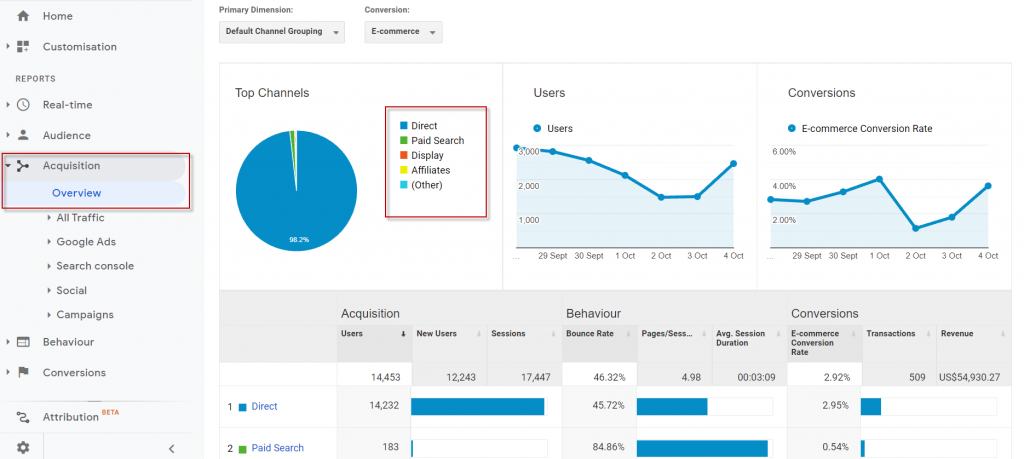Image resolution: width=1024 pixels, height=459 pixels.
Task: Expand the Google Ads submenu
Action: [x=86, y=242]
